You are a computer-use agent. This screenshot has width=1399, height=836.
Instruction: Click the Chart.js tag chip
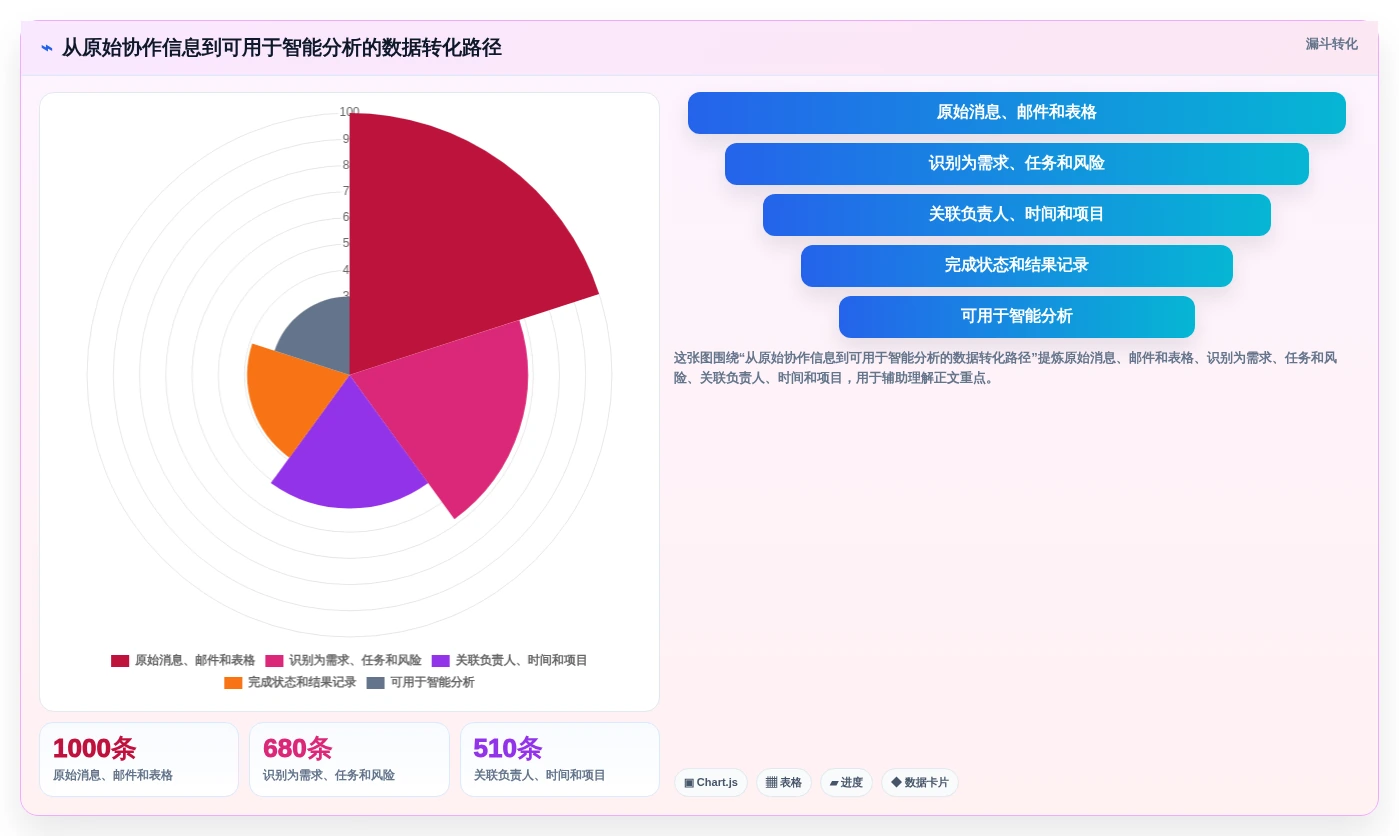(711, 783)
